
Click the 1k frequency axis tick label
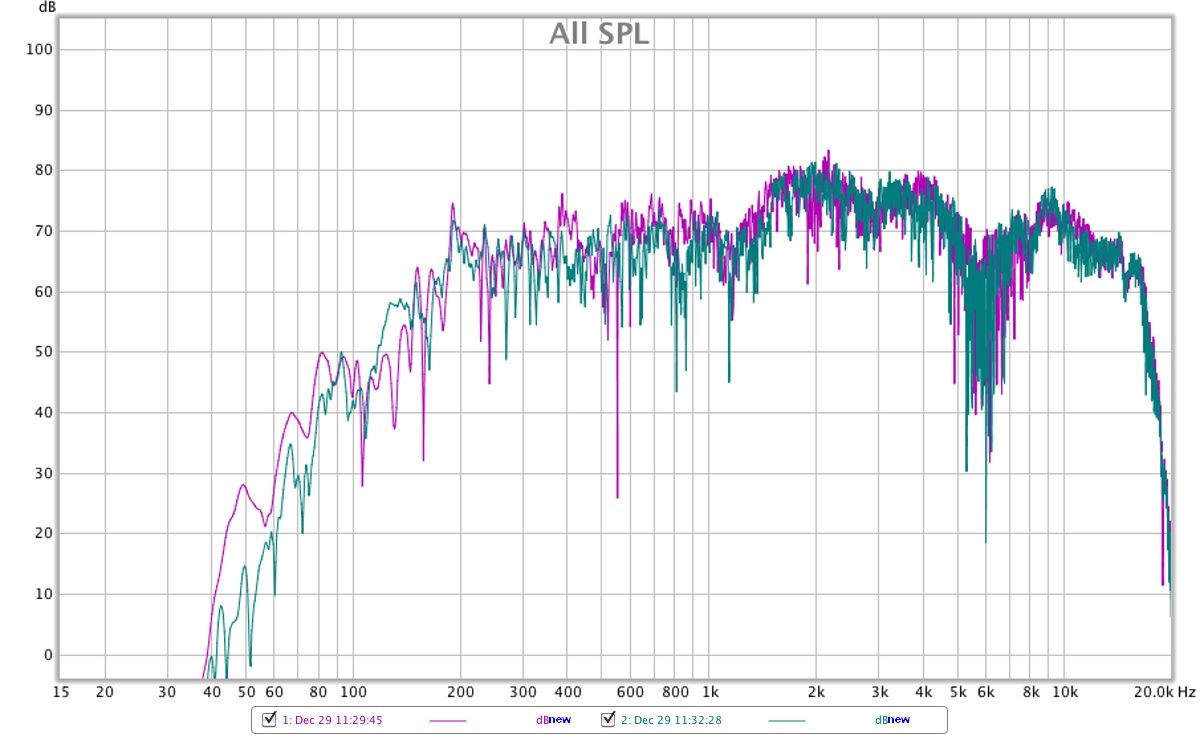click(x=709, y=692)
